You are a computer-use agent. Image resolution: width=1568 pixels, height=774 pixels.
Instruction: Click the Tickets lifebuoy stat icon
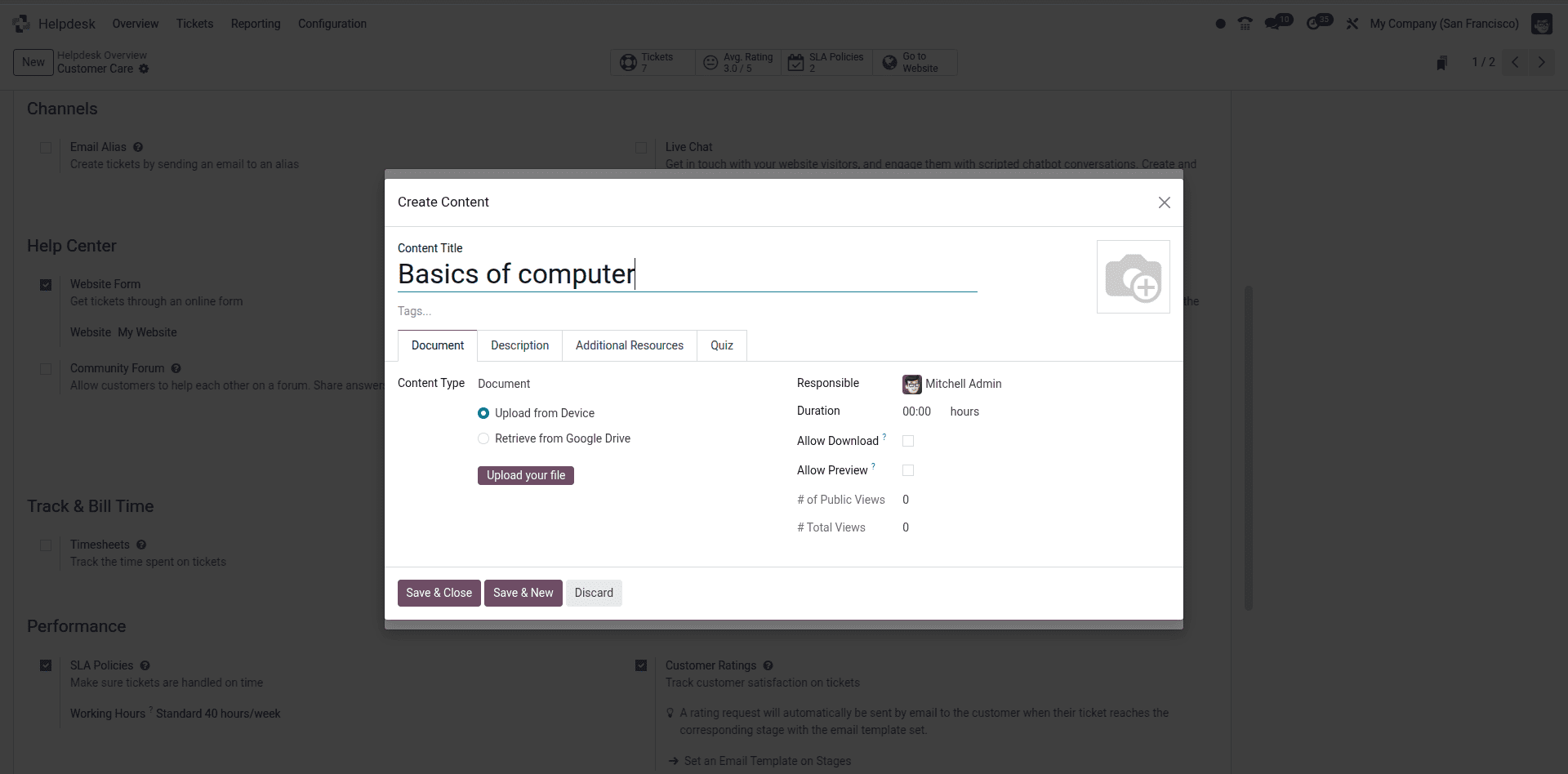tap(628, 62)
